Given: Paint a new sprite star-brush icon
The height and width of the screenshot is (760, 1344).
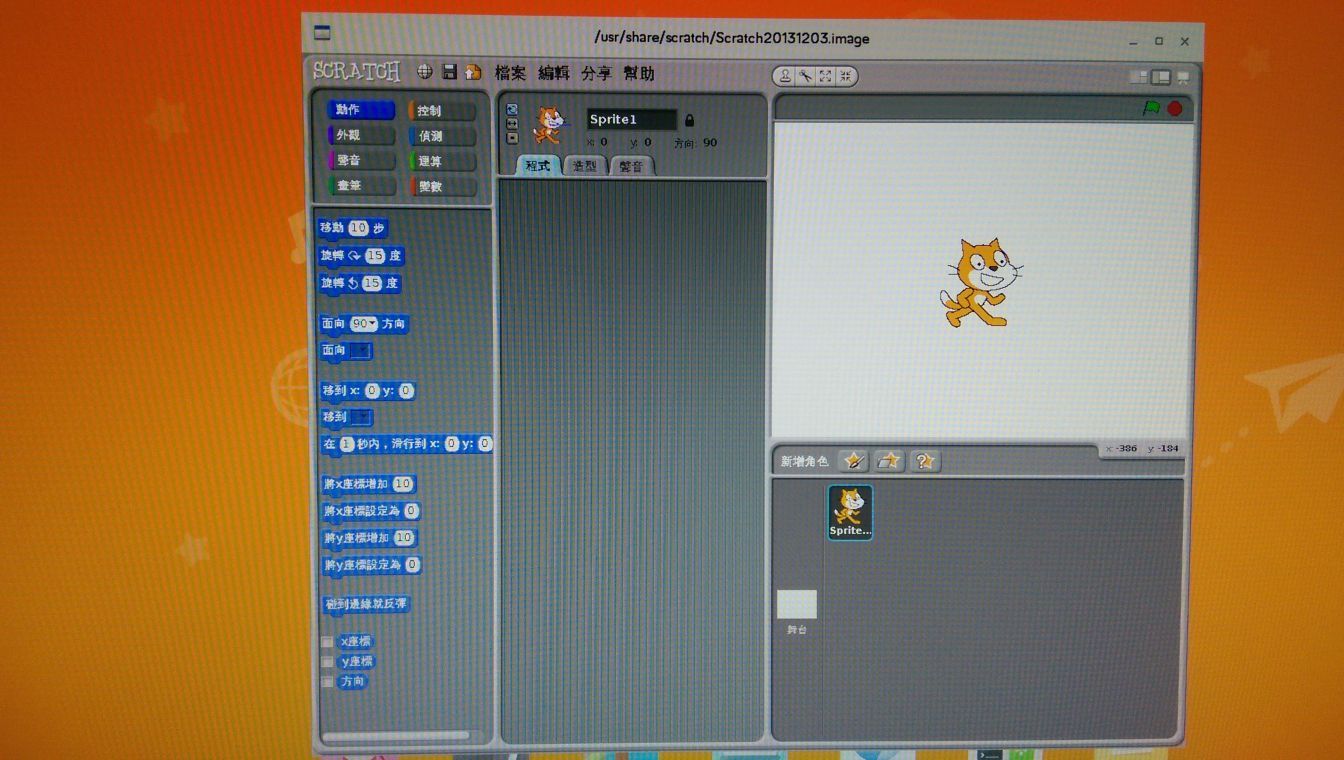Looking at the screenshot, I should click(853, 461).
